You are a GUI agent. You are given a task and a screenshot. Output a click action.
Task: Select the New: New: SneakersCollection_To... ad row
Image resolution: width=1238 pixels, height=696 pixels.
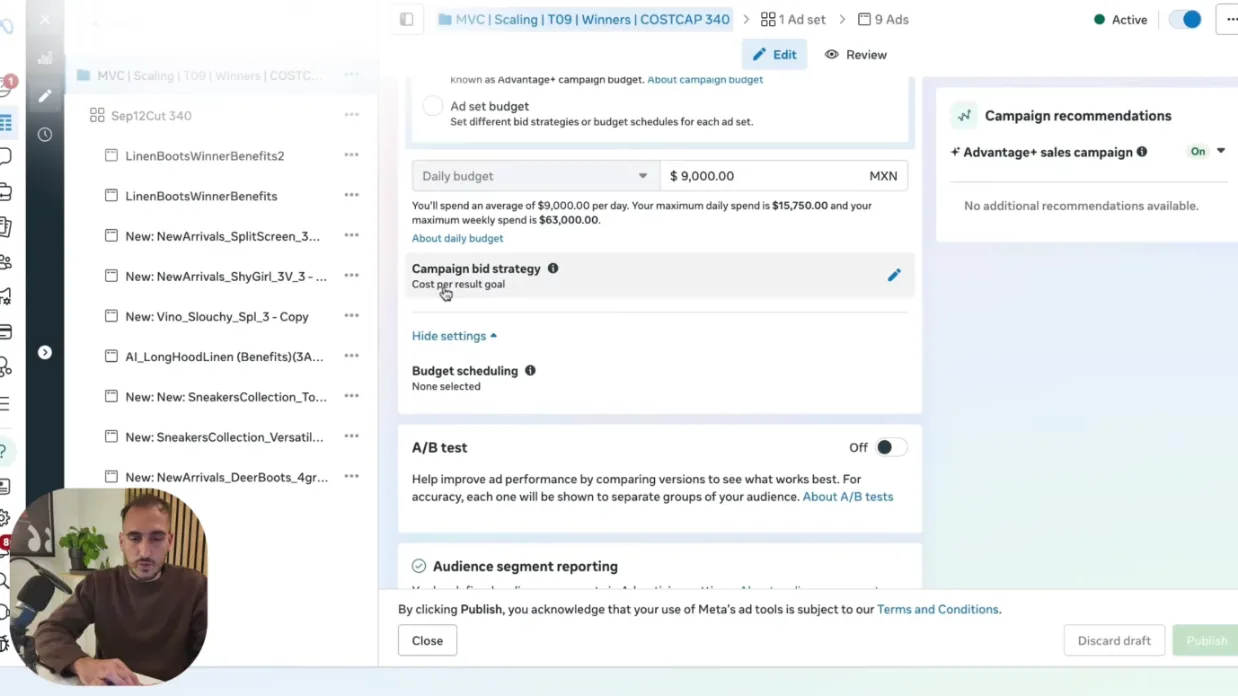point(222,396)
